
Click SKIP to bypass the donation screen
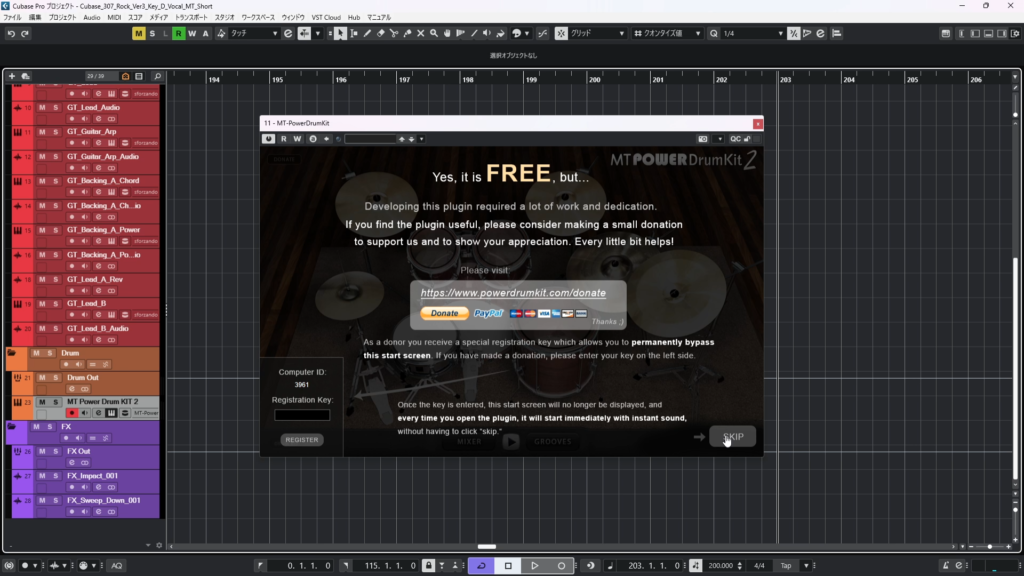(733, 437)
